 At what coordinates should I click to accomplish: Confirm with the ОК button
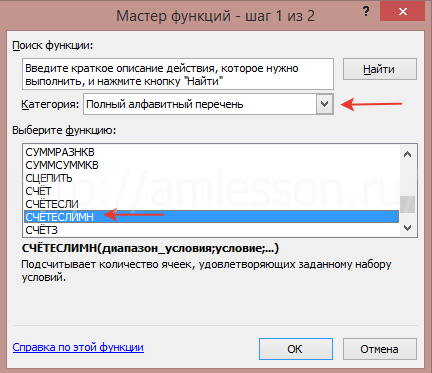point(296,349)
